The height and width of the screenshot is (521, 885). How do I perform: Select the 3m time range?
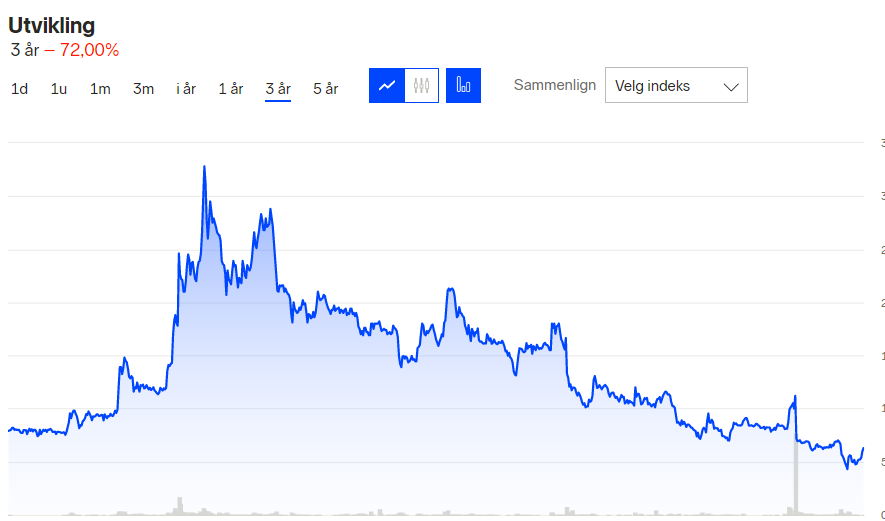point(143,89)
